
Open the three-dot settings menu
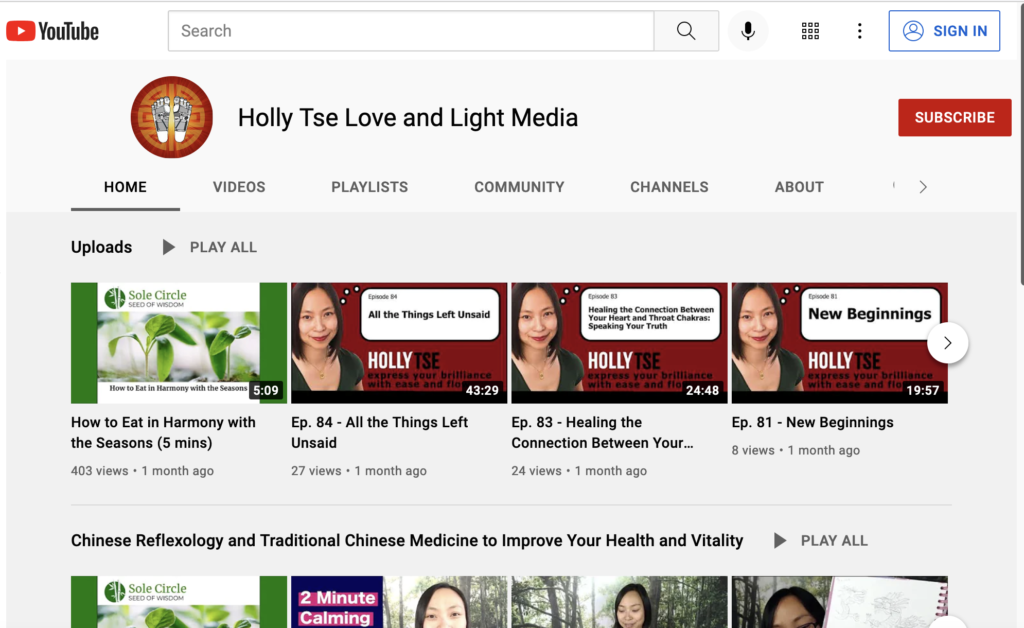pyautogui.click(x=859, y=31)
